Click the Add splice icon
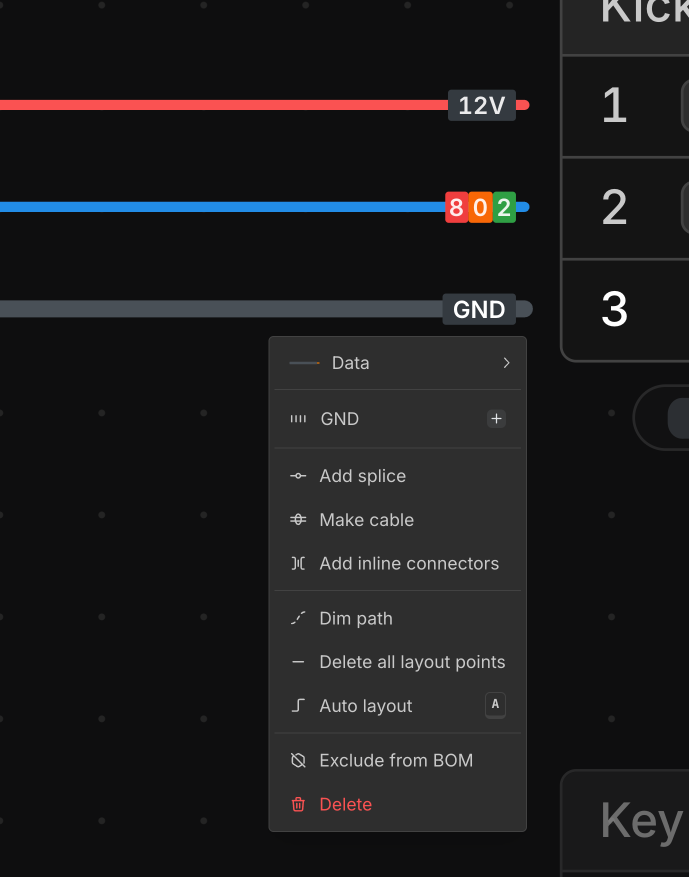The height and width of the screenshot is (877, 689). tap(298, 476)
